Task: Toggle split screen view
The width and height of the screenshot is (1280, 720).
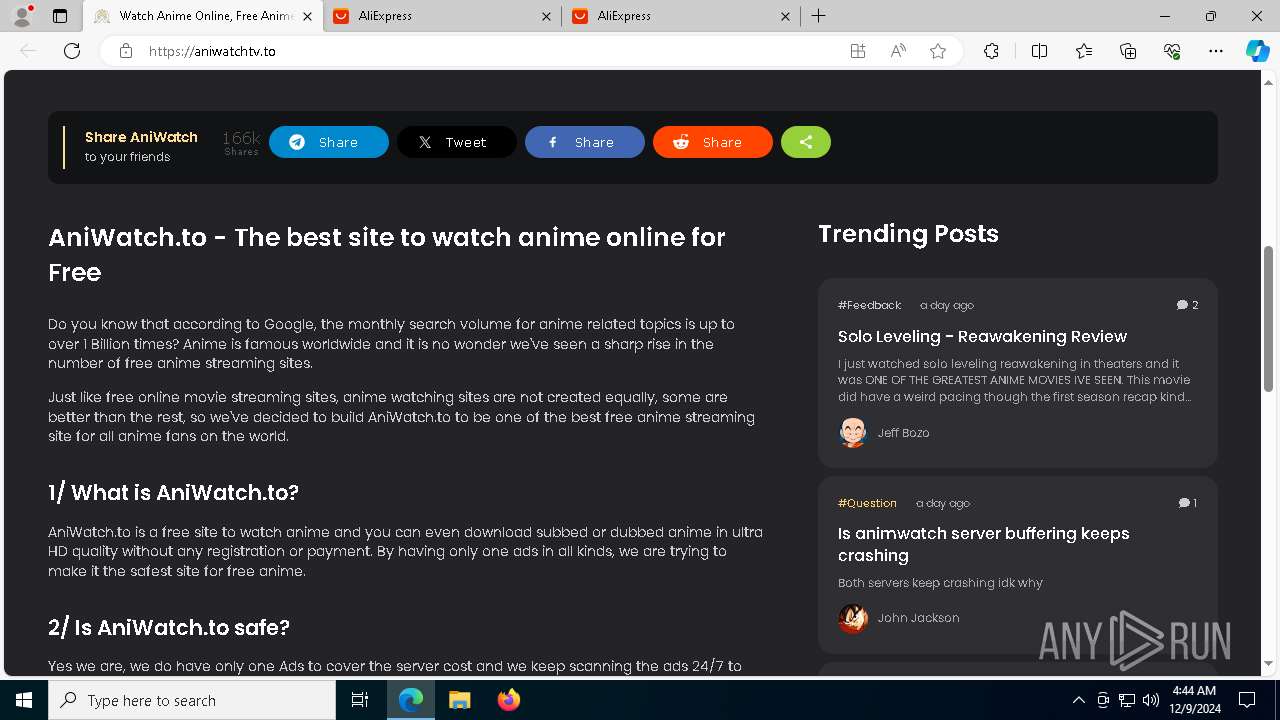Action: click(1039, 51)
